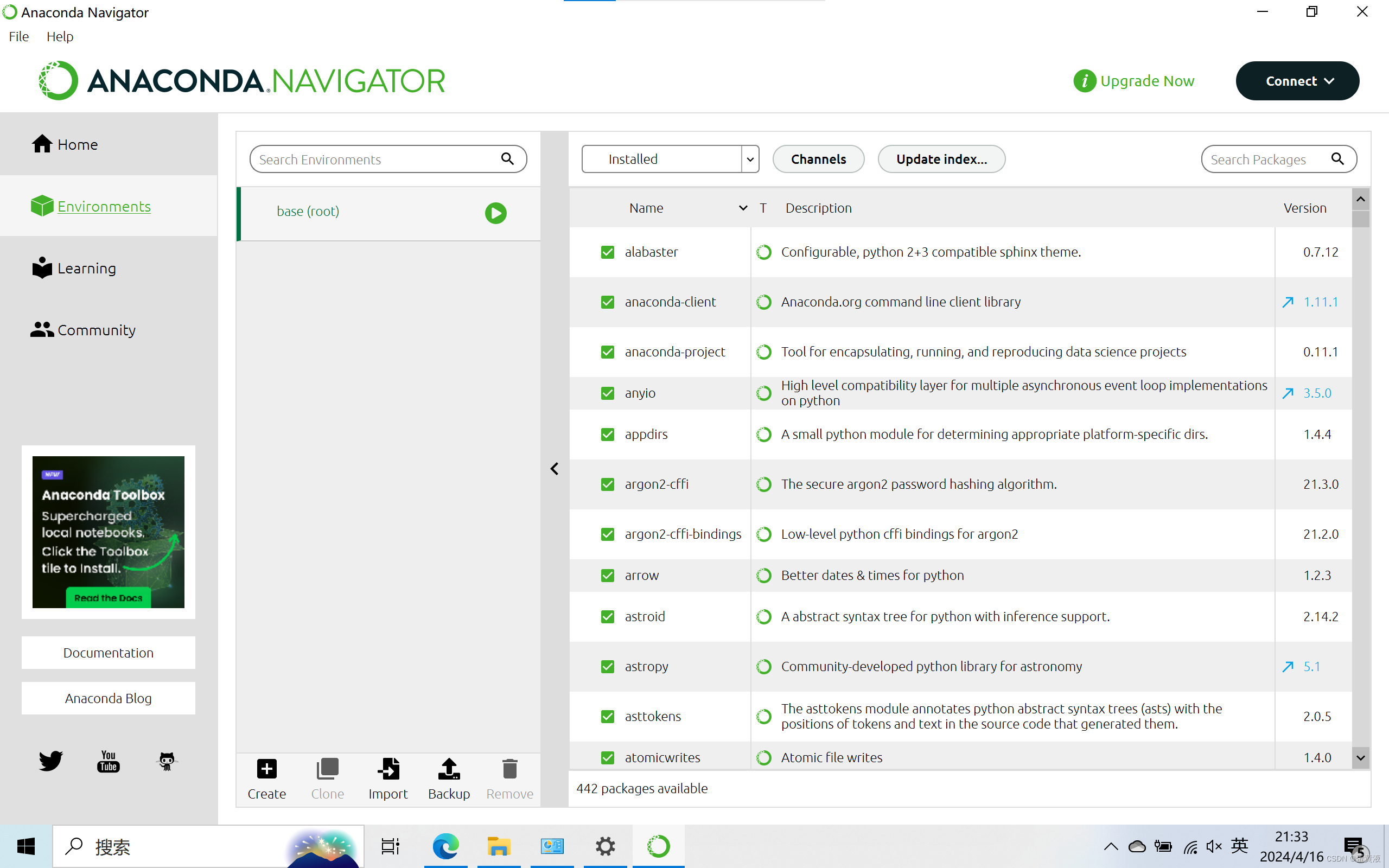Click the Update index... button
Image resolution: width=1389 pixels, height=868 pixels.
(941, 159)
